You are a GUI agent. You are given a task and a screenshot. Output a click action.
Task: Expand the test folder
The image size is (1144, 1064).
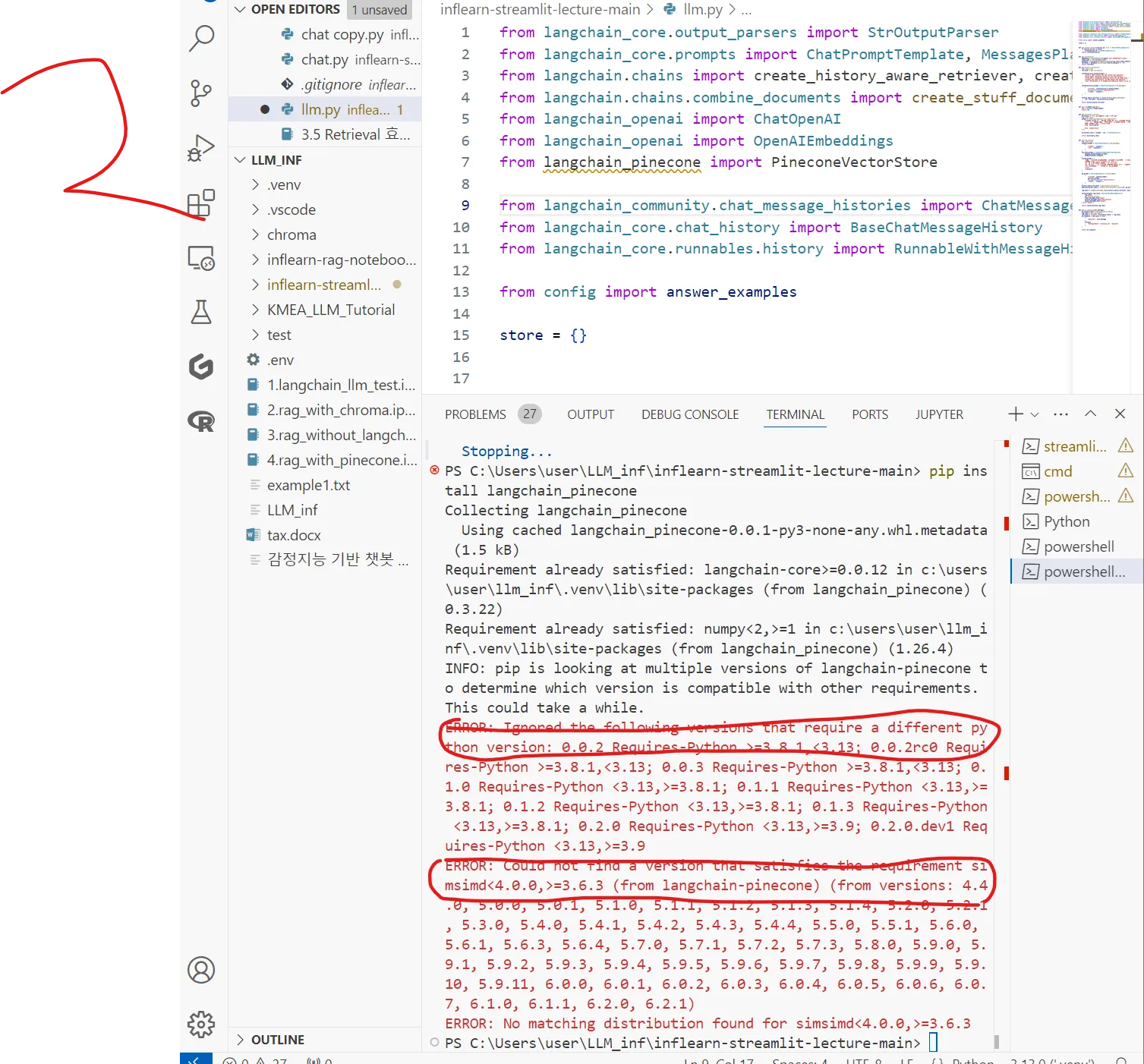[x=325, y=335]
